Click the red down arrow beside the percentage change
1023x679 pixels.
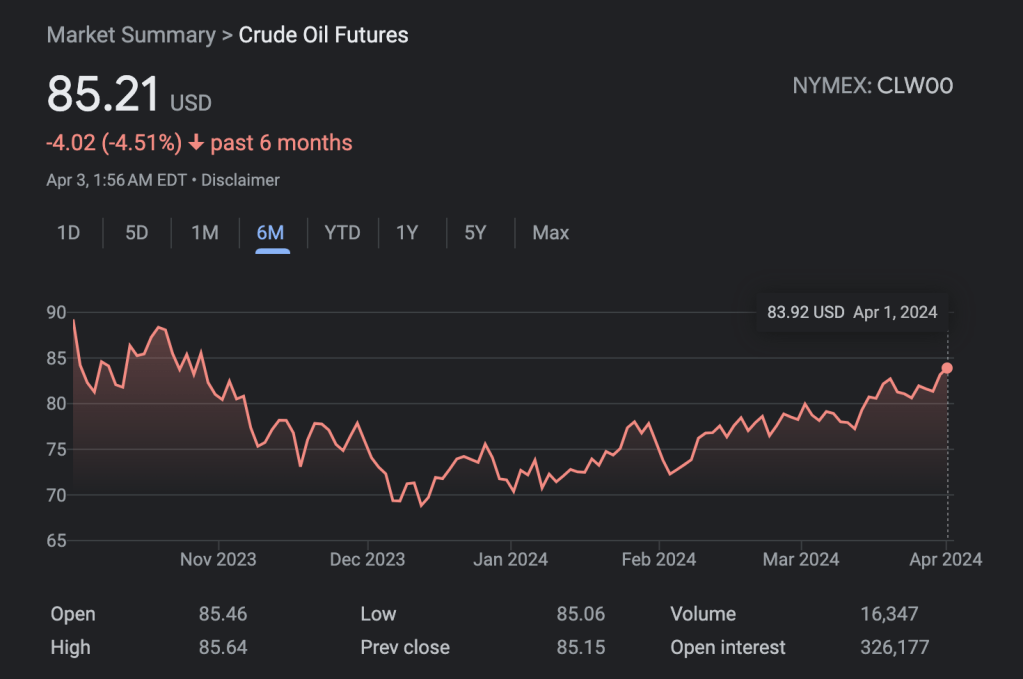[x=196, y=143]
